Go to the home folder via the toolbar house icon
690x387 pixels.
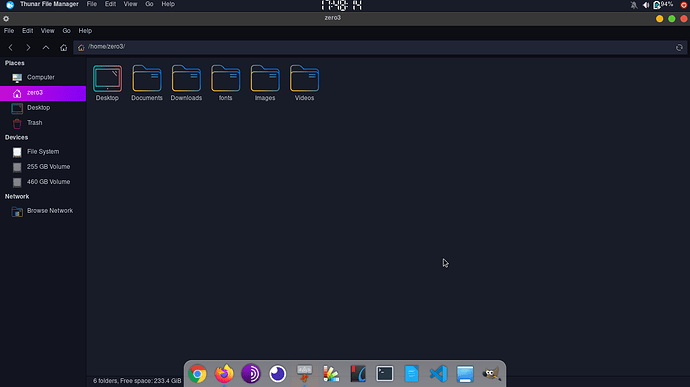coord(63,47)
